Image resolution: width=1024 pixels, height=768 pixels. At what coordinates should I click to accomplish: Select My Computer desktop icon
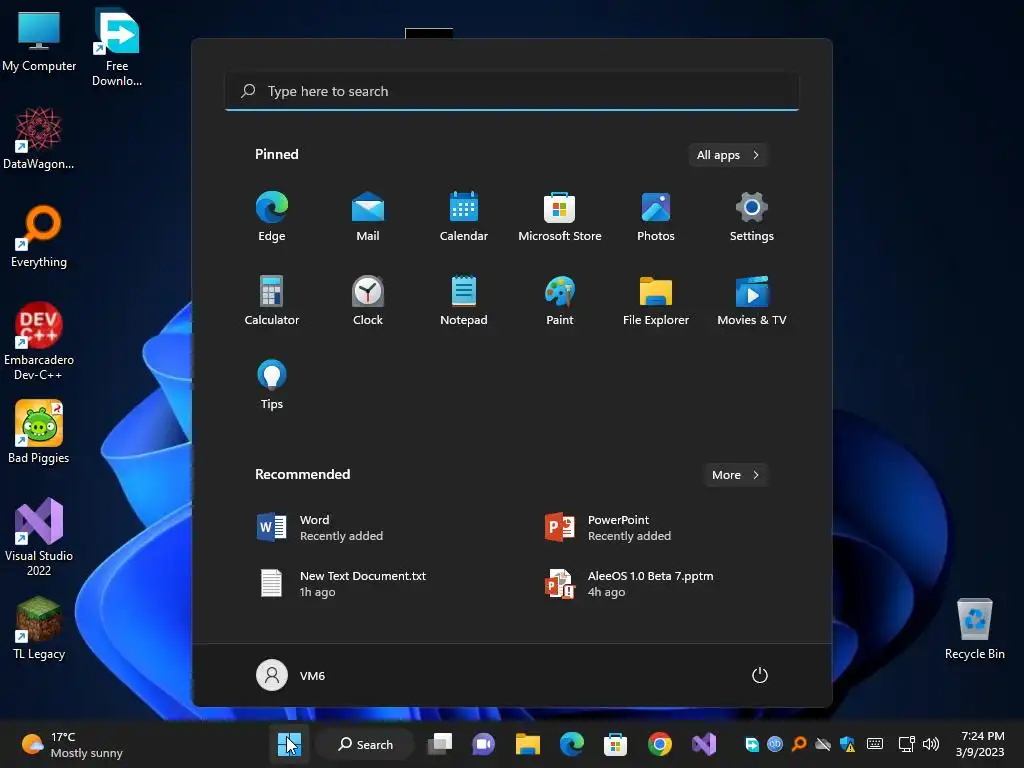[39, 40]
